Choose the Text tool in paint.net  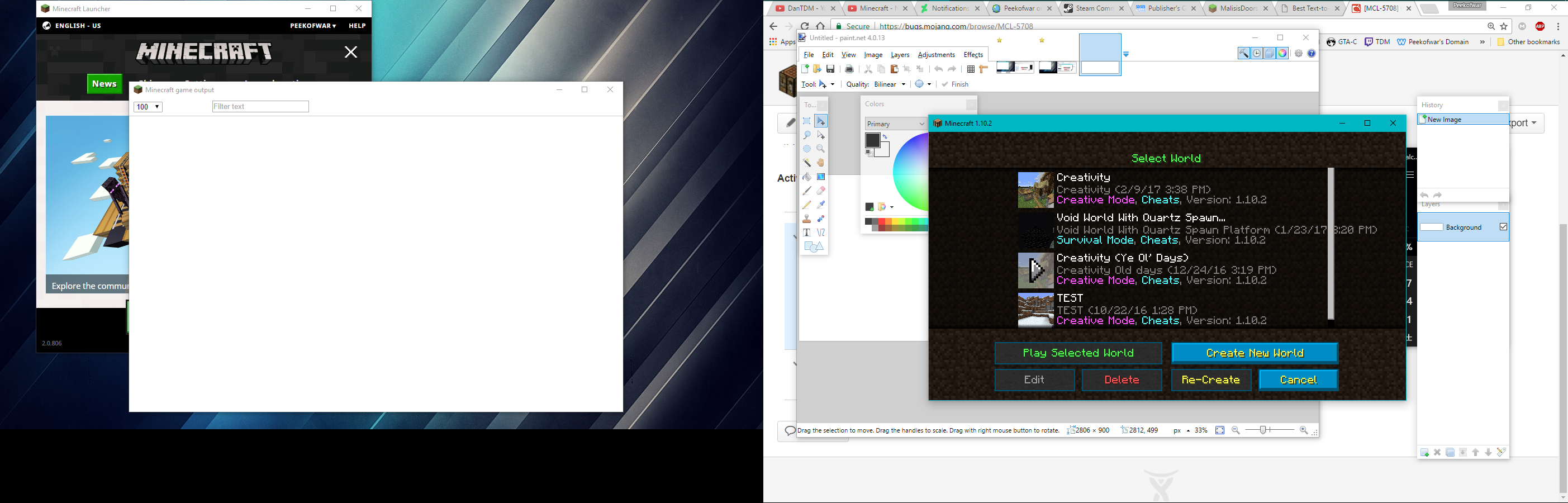coord(806,232)
